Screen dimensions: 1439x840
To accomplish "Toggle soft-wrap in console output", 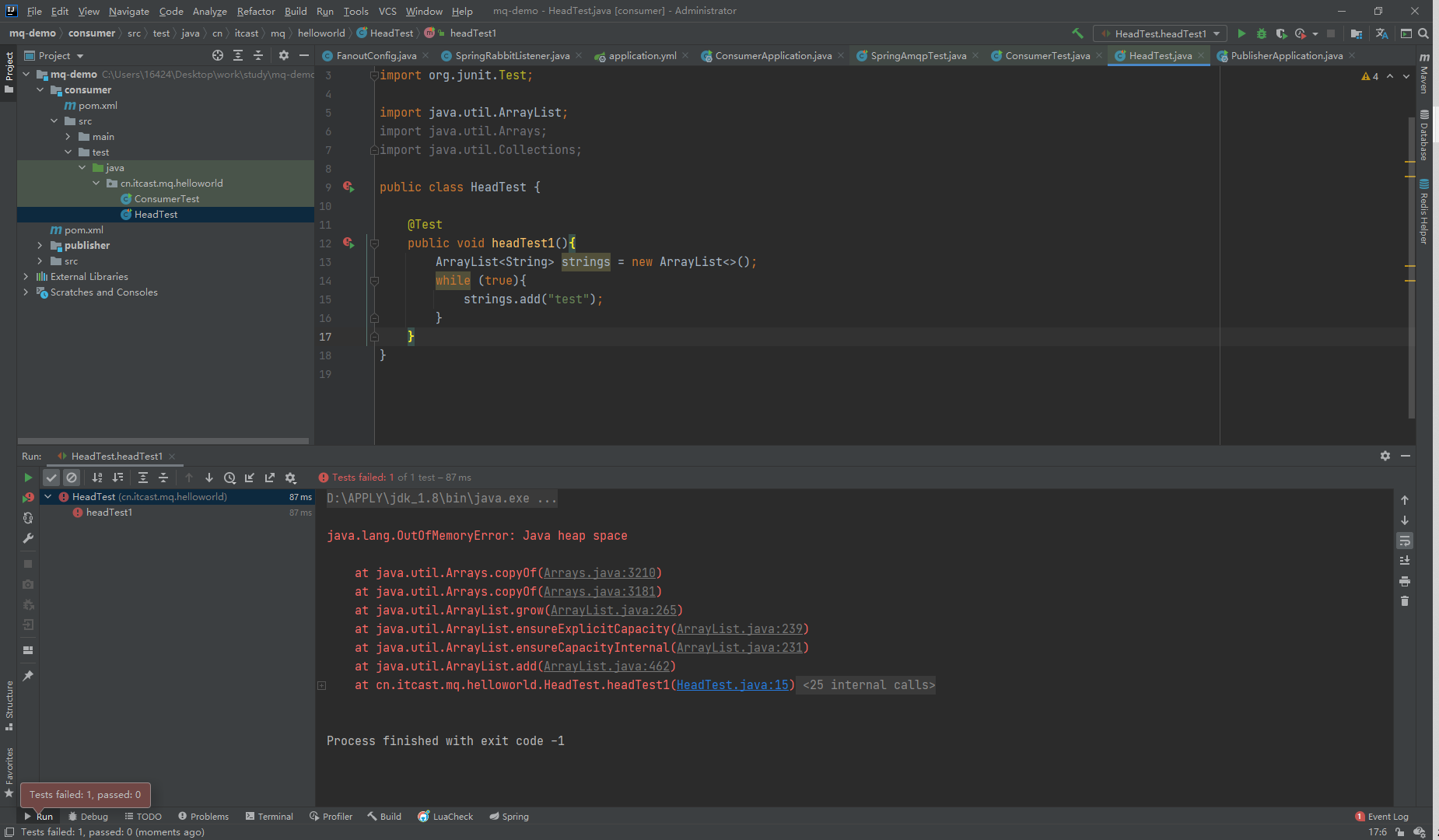I will pos(1405,541).
